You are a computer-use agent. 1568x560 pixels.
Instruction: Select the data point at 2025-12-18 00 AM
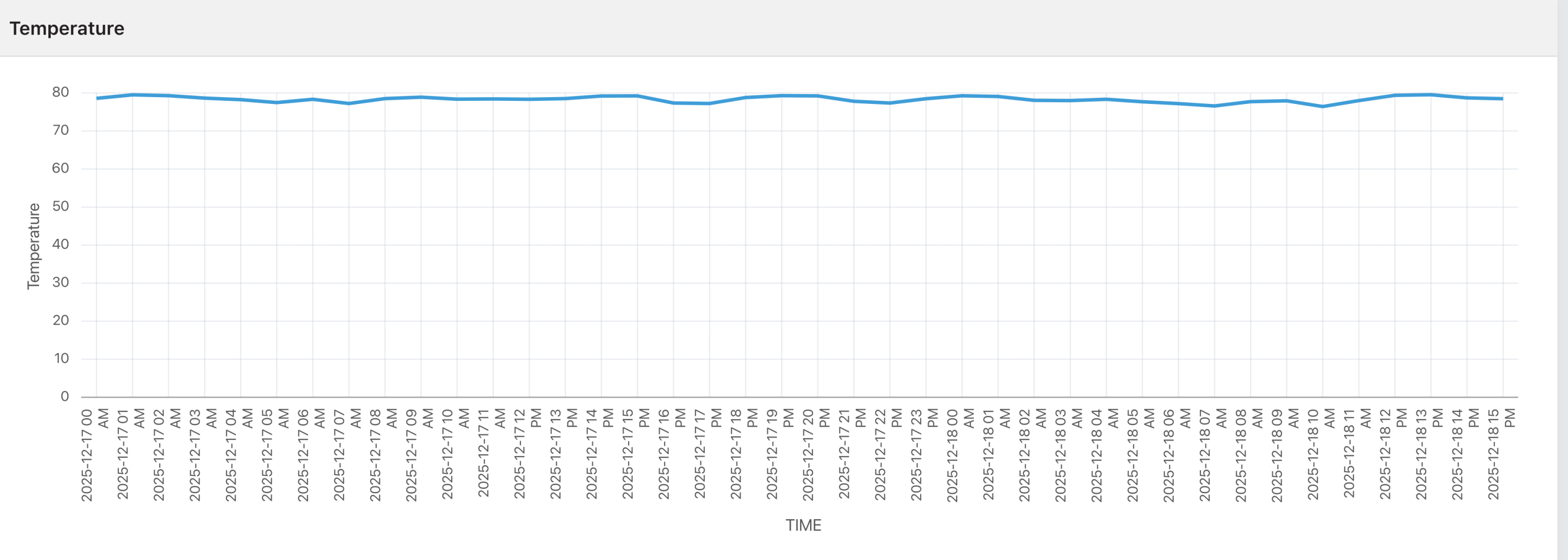[962, 96]
